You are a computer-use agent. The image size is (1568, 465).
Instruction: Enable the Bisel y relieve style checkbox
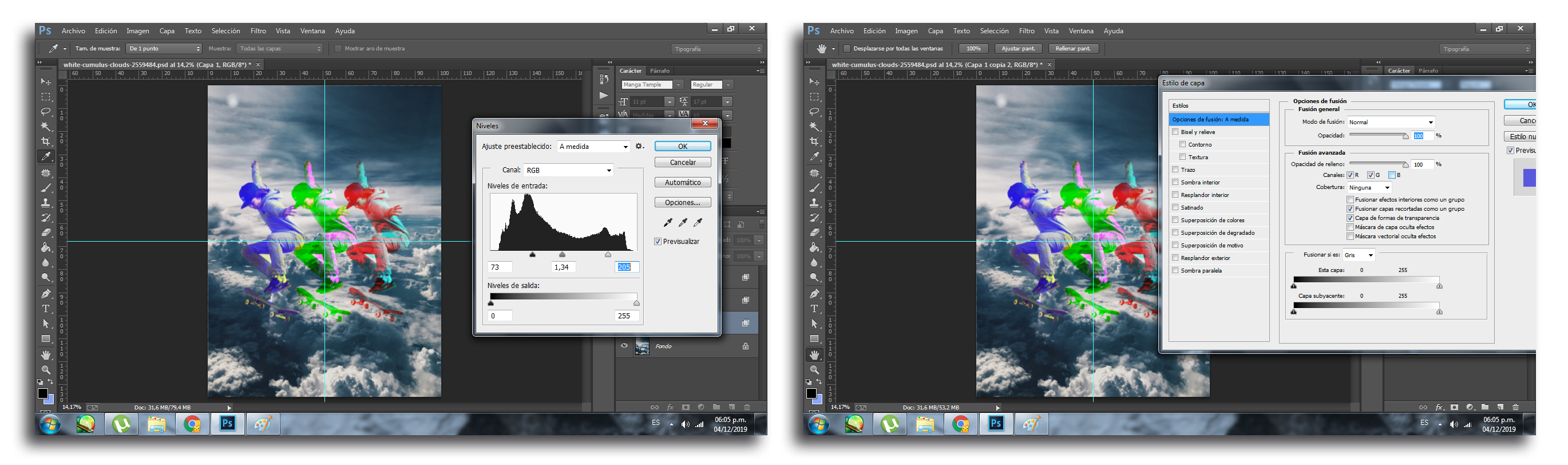coord(1175,132)
